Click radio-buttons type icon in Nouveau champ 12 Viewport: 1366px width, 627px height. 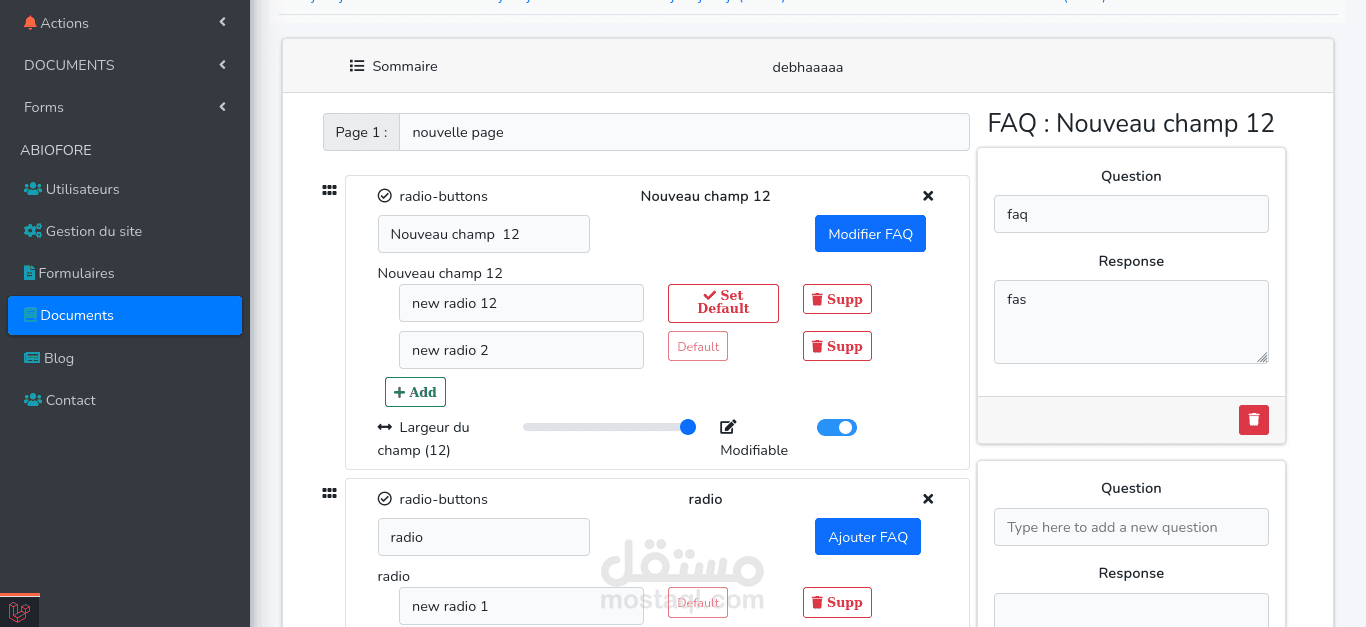(385, 196)
